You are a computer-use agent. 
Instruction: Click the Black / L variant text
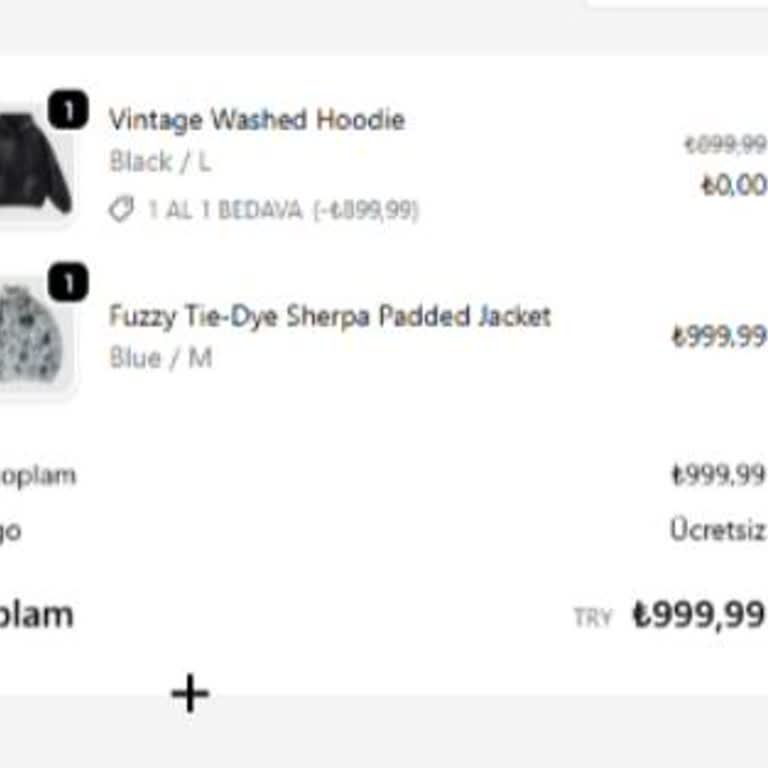click(x=160, y=161)
